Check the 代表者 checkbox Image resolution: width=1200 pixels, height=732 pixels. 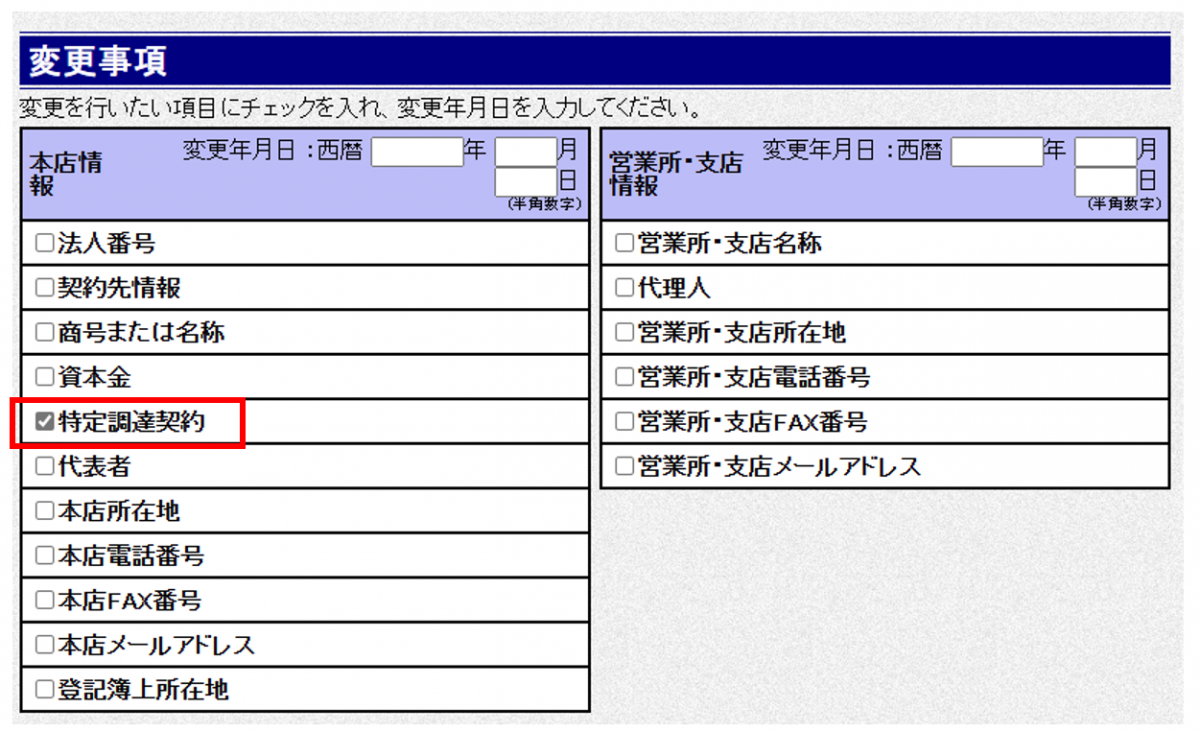tap(42, 465)
